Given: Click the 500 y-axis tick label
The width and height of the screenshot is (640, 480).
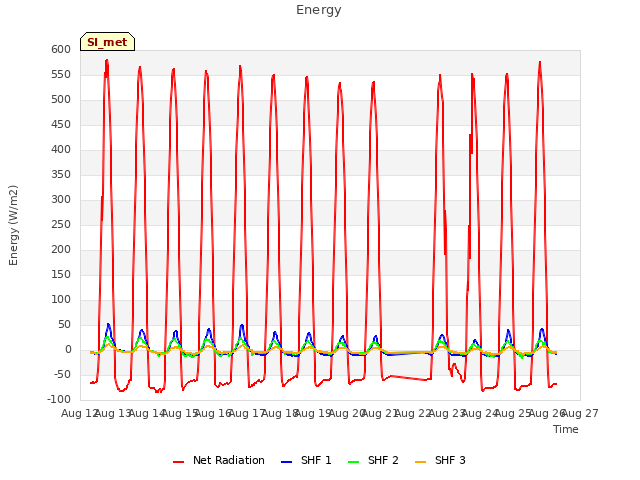Looking at the screenshot, I should 61,100.
